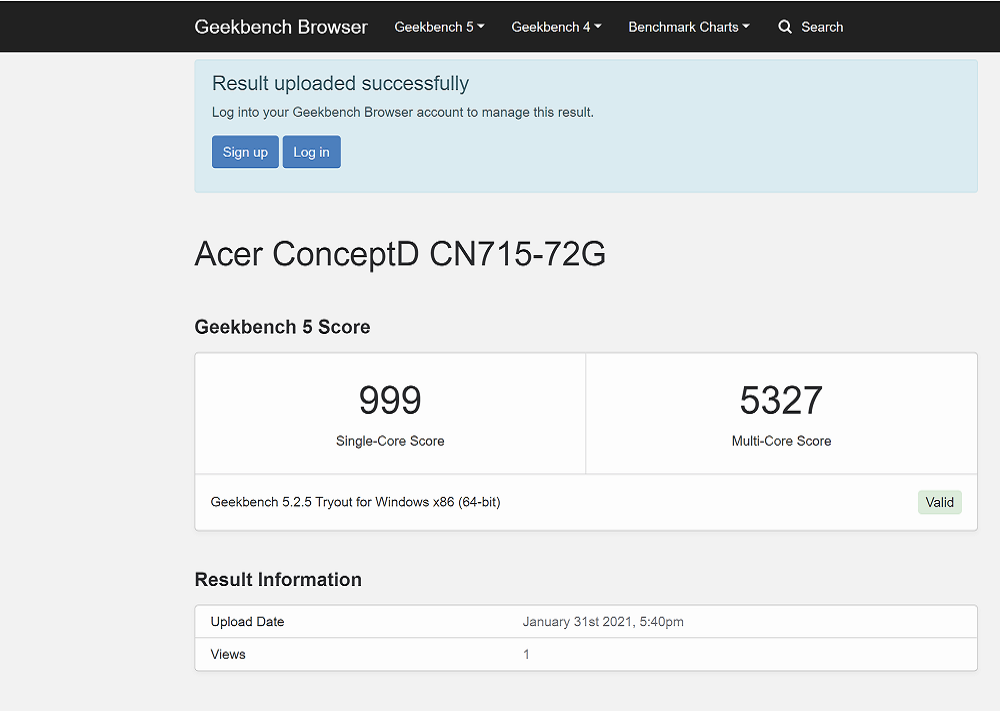Viewport: 1000px width, 711px height.
Task: Click the Sign up button
Action: (x=245, y=152)
